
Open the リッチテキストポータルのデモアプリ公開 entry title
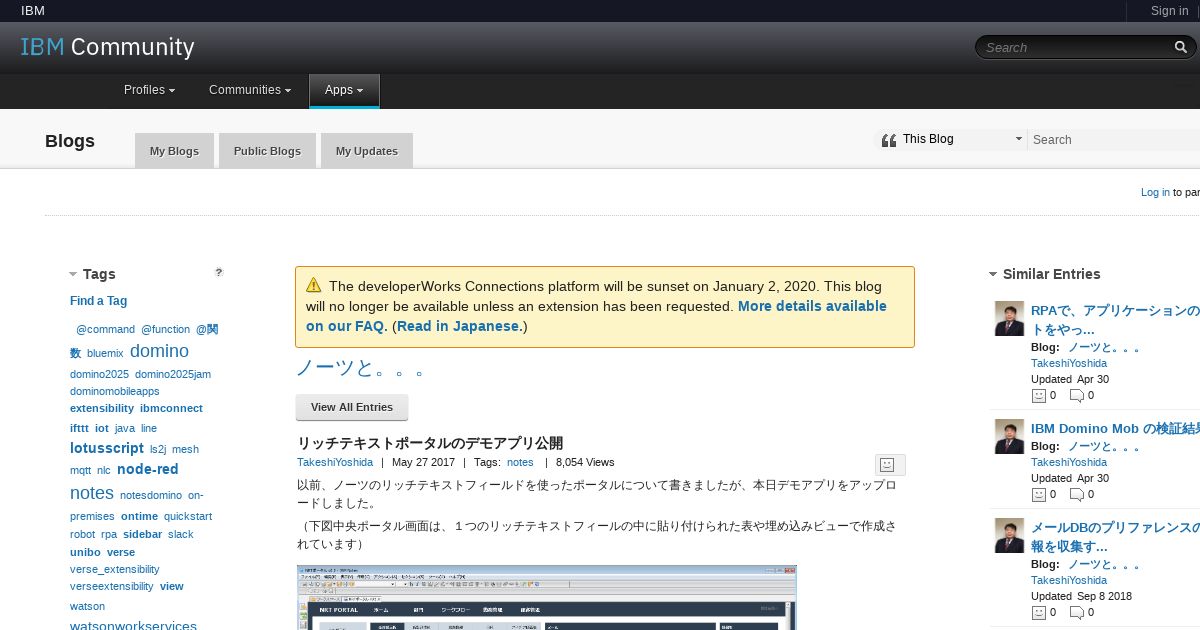[430, 443]
